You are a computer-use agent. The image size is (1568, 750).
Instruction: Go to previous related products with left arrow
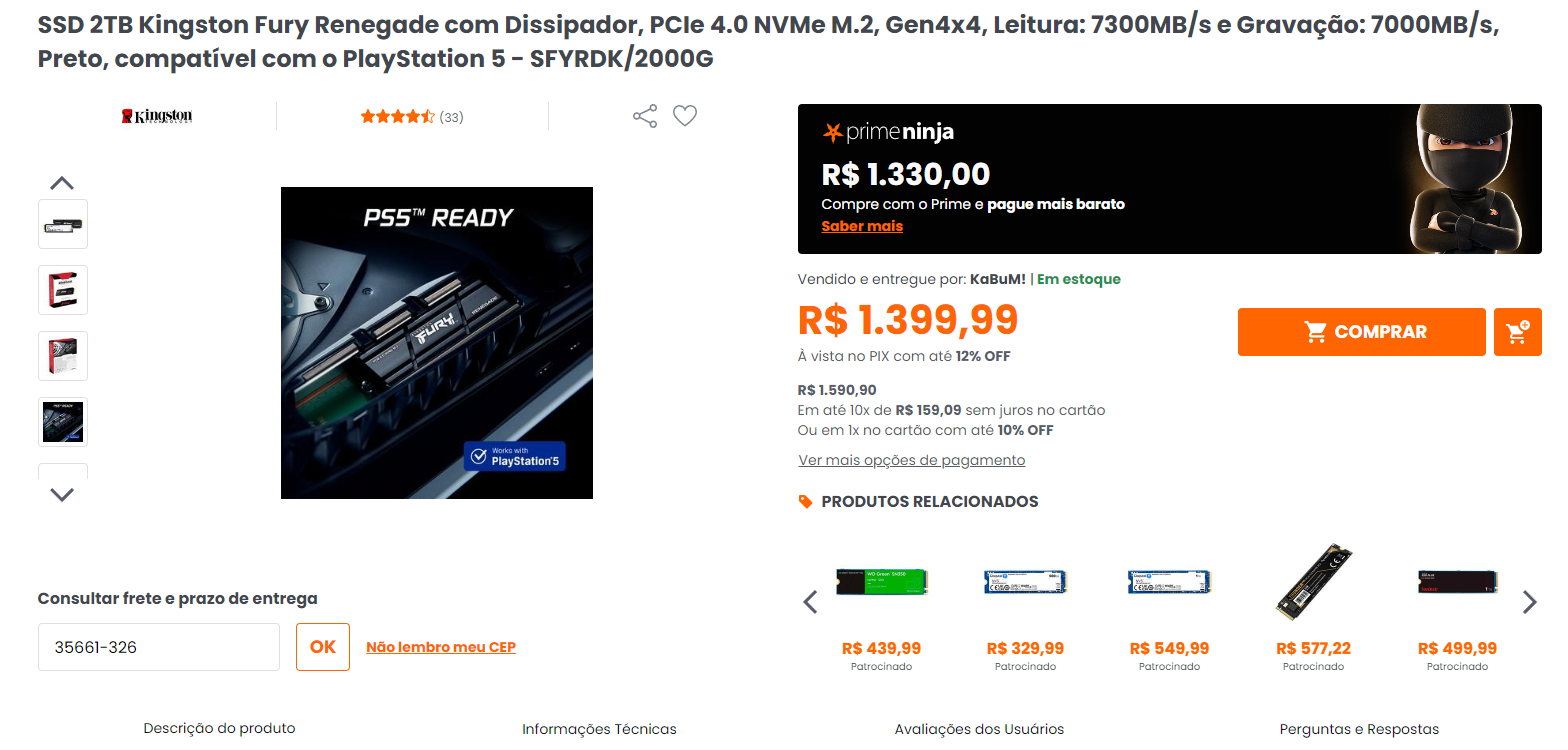811,602
